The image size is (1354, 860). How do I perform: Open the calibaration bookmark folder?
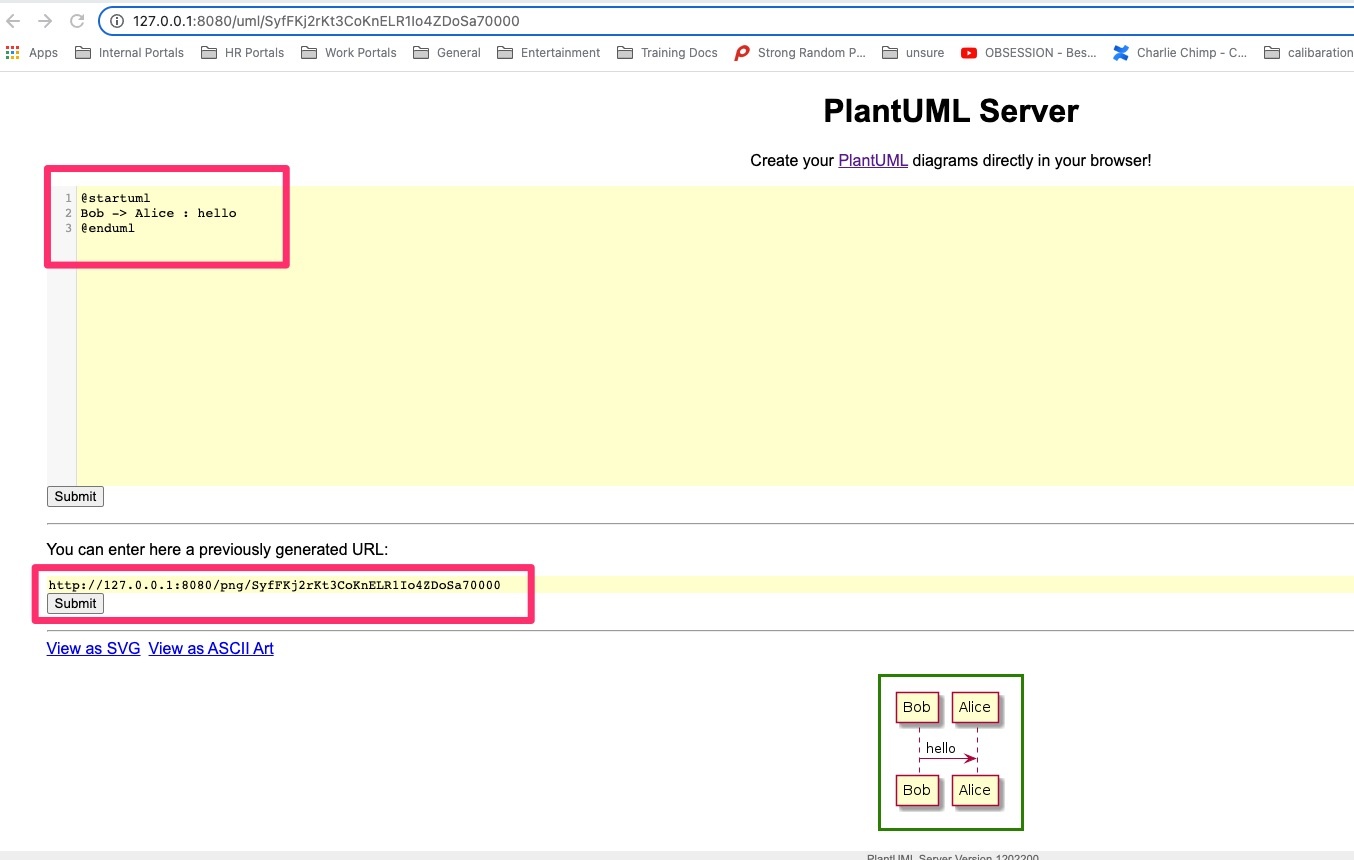click(1309, 53)
